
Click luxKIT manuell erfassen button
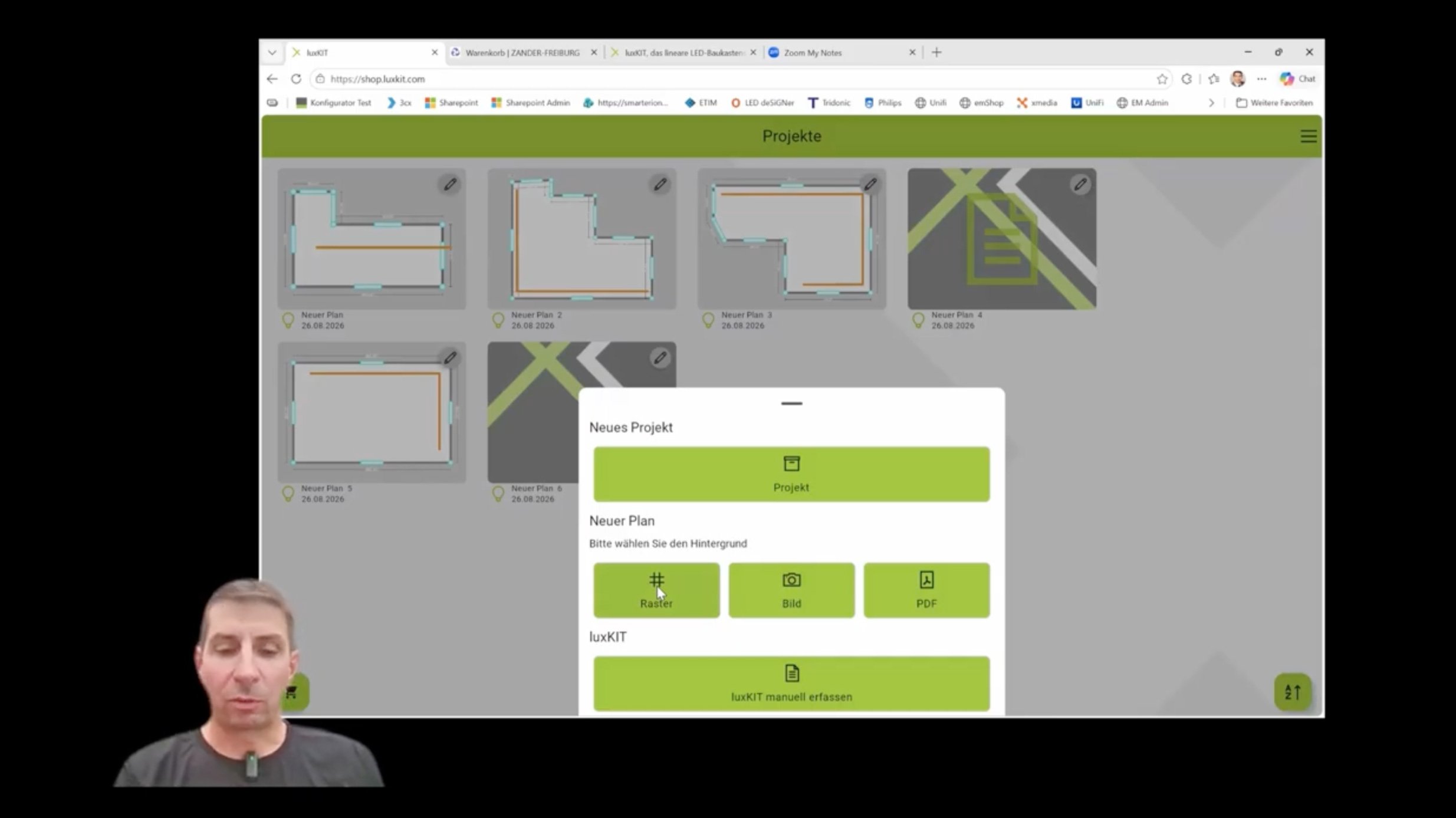[x=791, y=684]
